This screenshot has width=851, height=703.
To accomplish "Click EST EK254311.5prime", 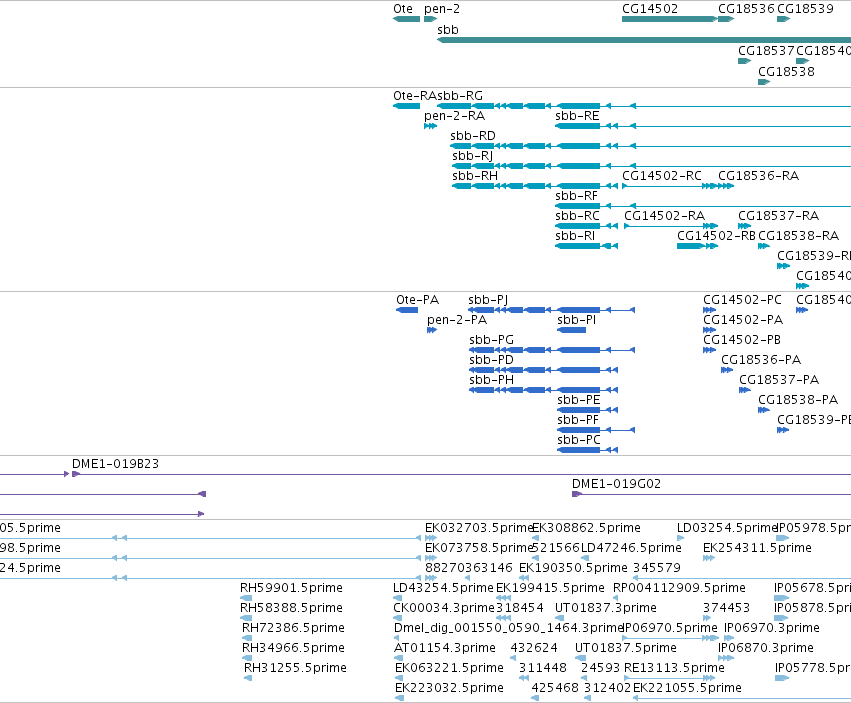I will pos(709,558).
